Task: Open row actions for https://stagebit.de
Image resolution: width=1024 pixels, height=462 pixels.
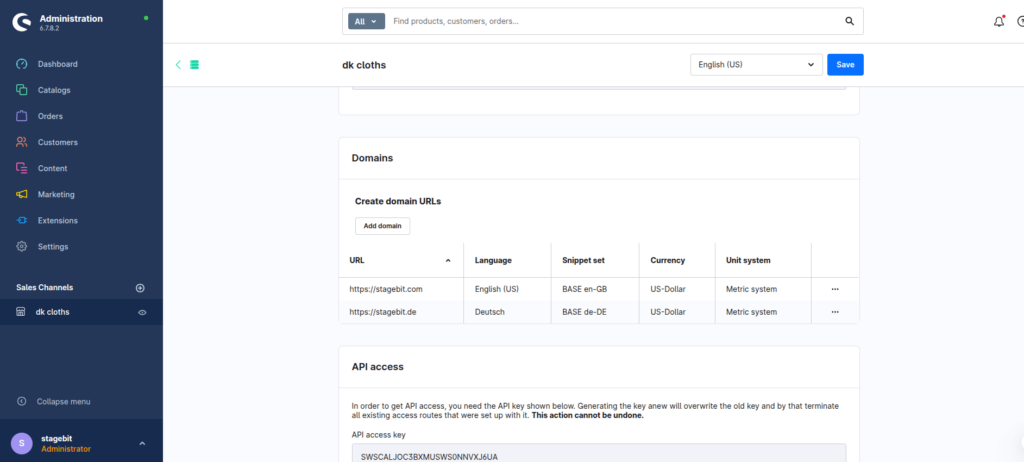Action: (x=835, y=312)
